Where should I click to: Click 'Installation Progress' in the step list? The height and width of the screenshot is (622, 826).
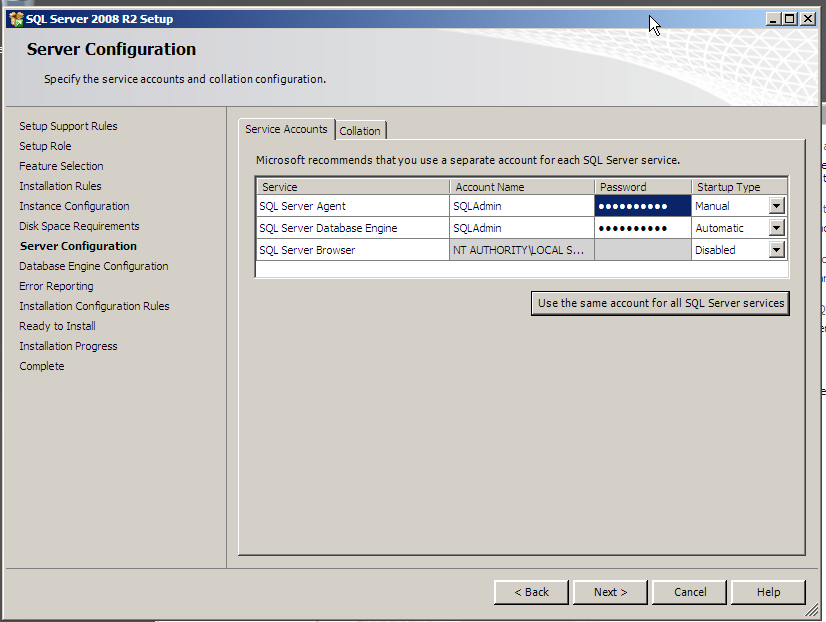[x=68, y=346]
